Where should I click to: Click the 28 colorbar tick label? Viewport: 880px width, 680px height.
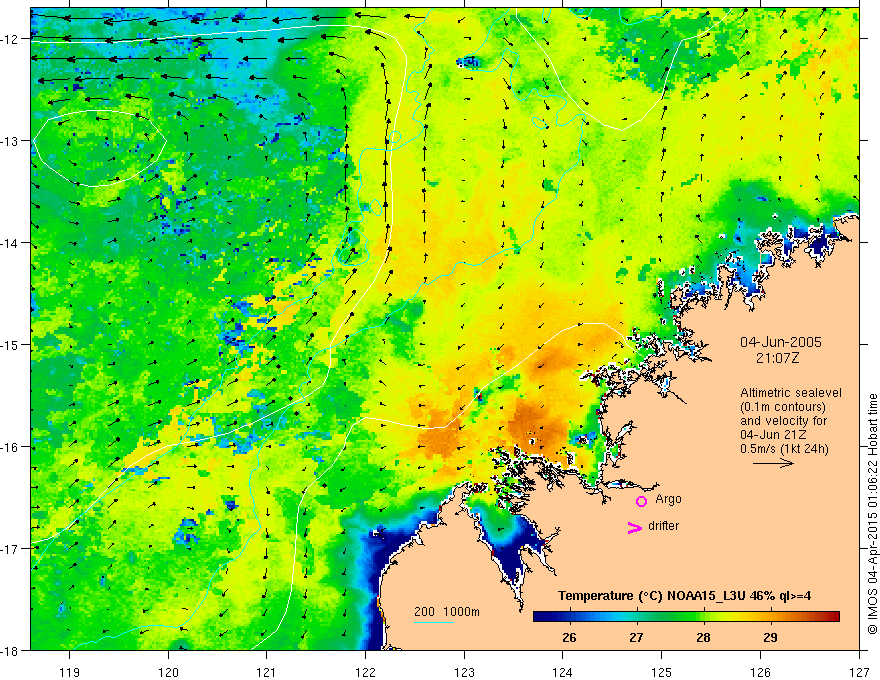[x=703, y=637]
